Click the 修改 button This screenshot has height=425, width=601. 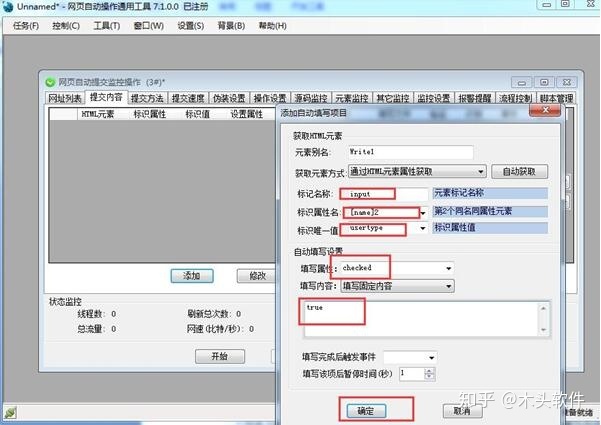pos(258,276)
